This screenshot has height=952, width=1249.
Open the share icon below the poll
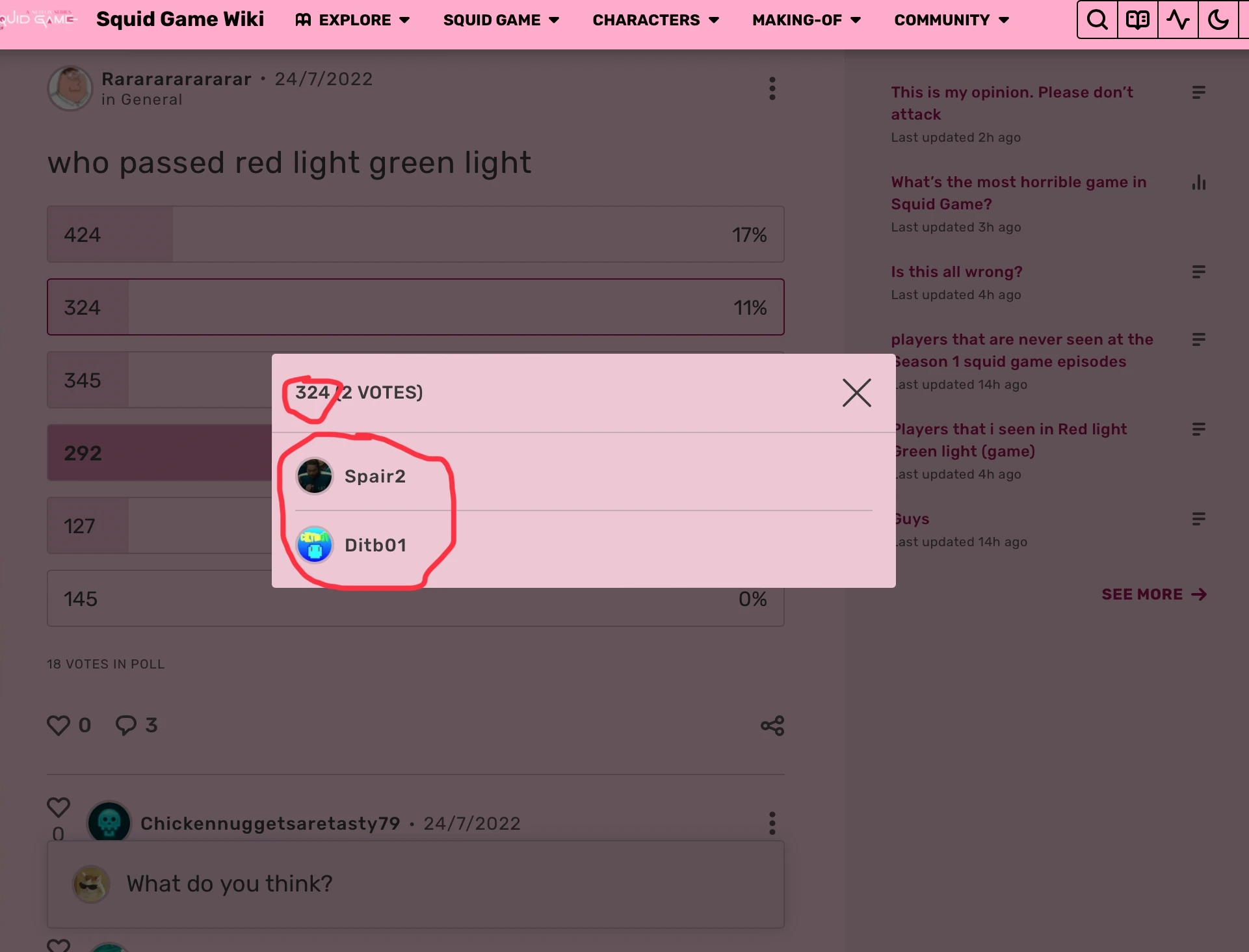[771, 726]
